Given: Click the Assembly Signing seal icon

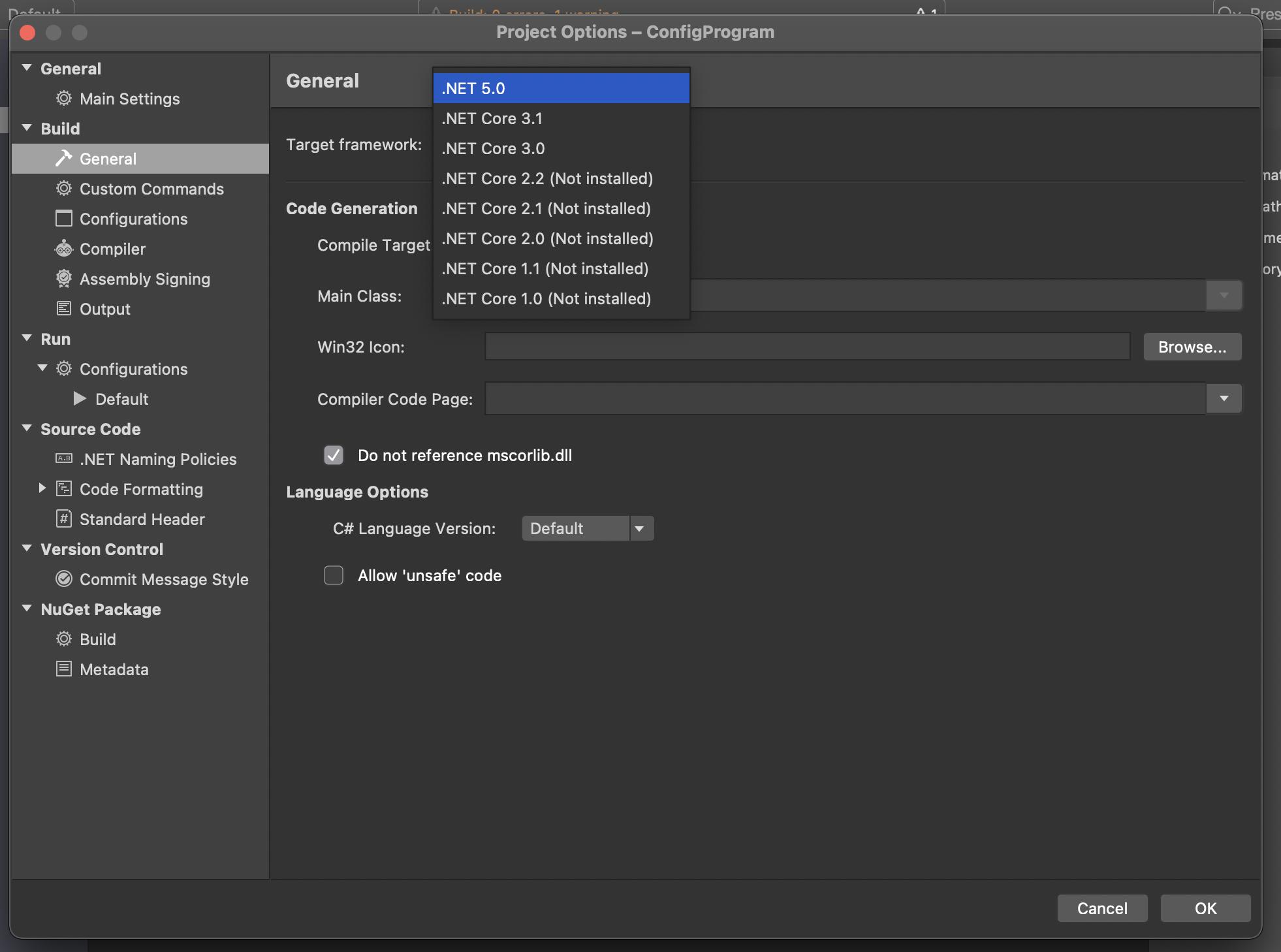Looking at the screenshot, I should 63,279.
